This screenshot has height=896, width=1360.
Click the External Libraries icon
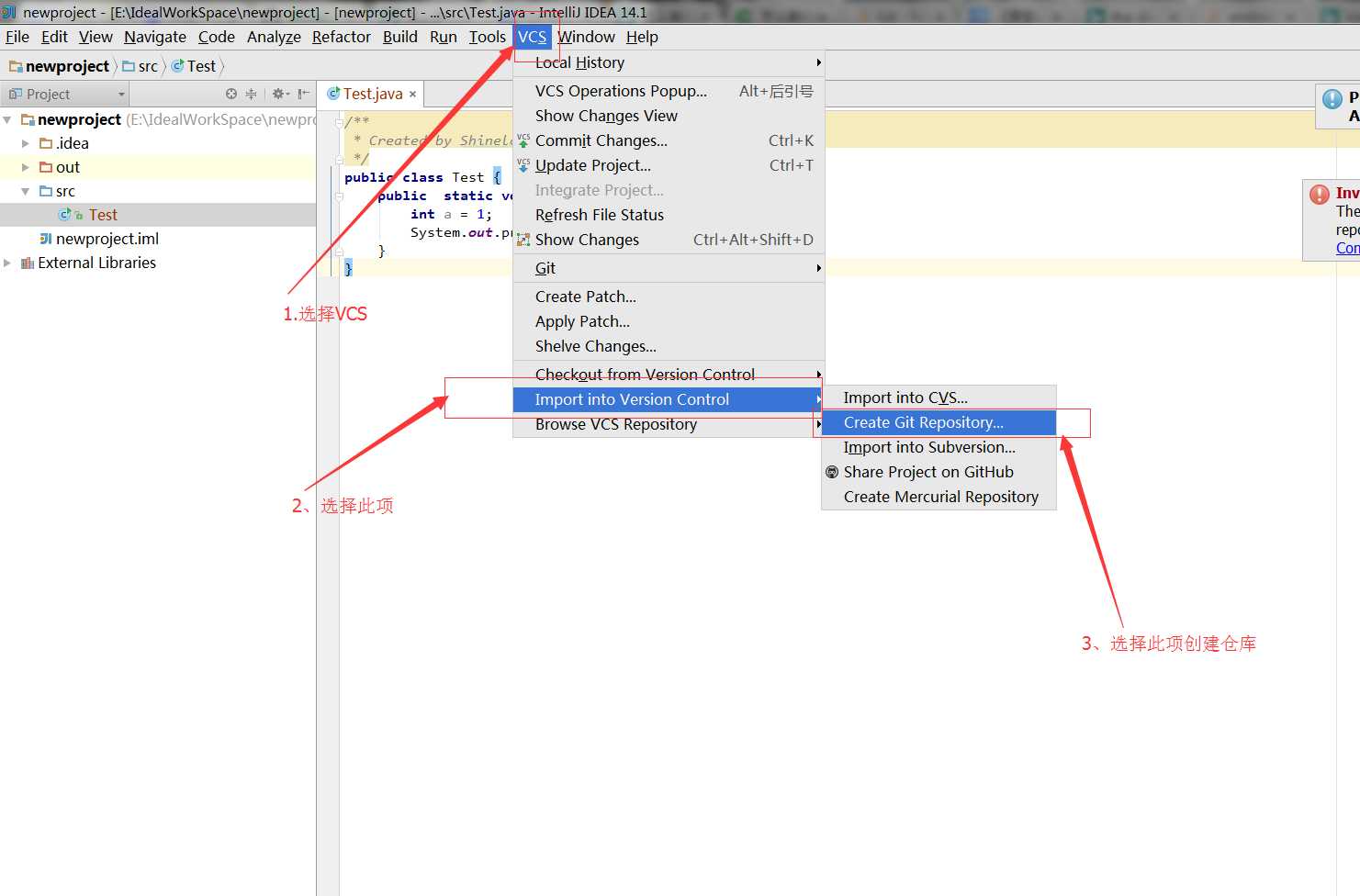tap(28, 263)
